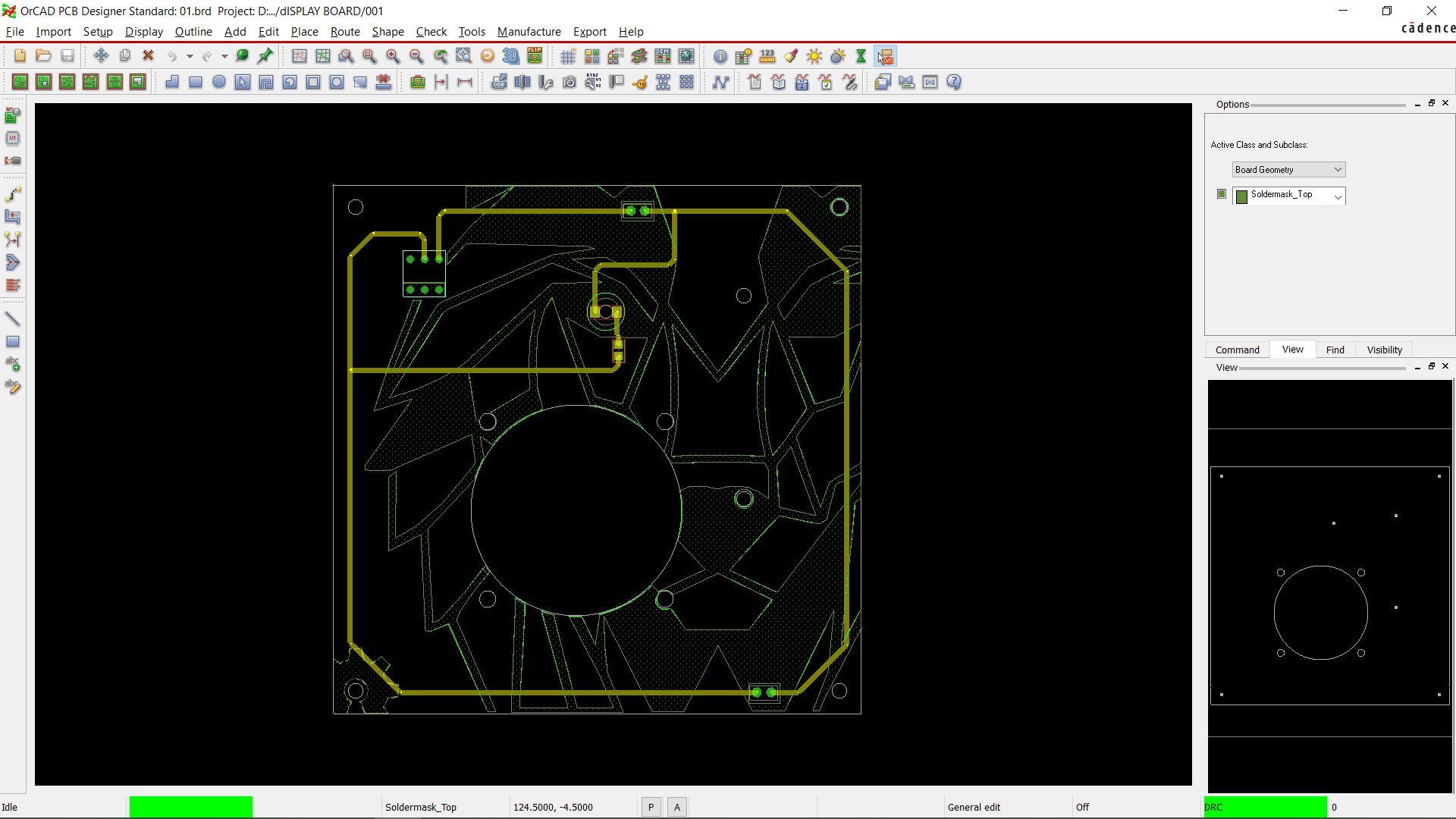Float the Options panel
The width and height of the screenshot is (1456, 819).
[1432, 103]
